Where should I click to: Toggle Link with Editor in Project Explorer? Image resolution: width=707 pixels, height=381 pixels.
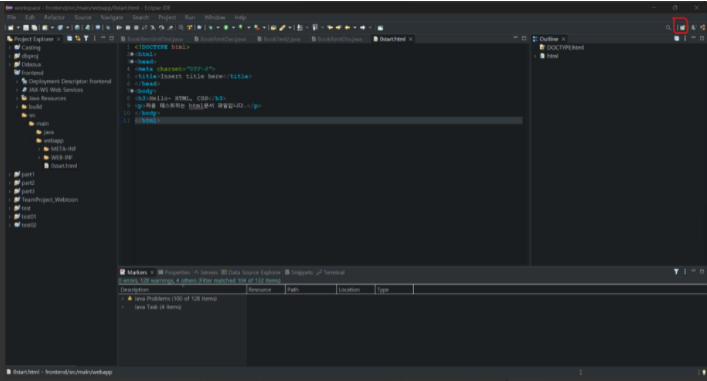coord(78,39)
